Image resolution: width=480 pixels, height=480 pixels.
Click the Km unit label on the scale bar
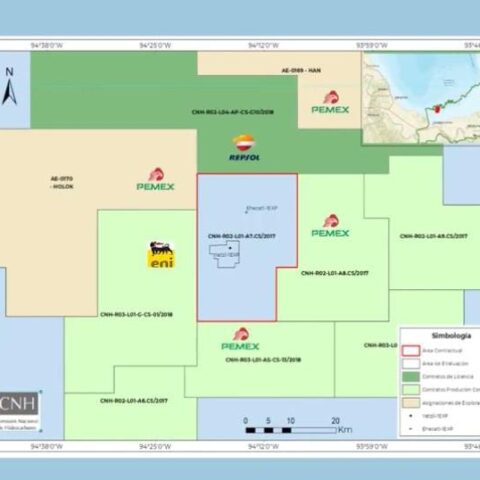pyautogui.click(x=345, y=429)
